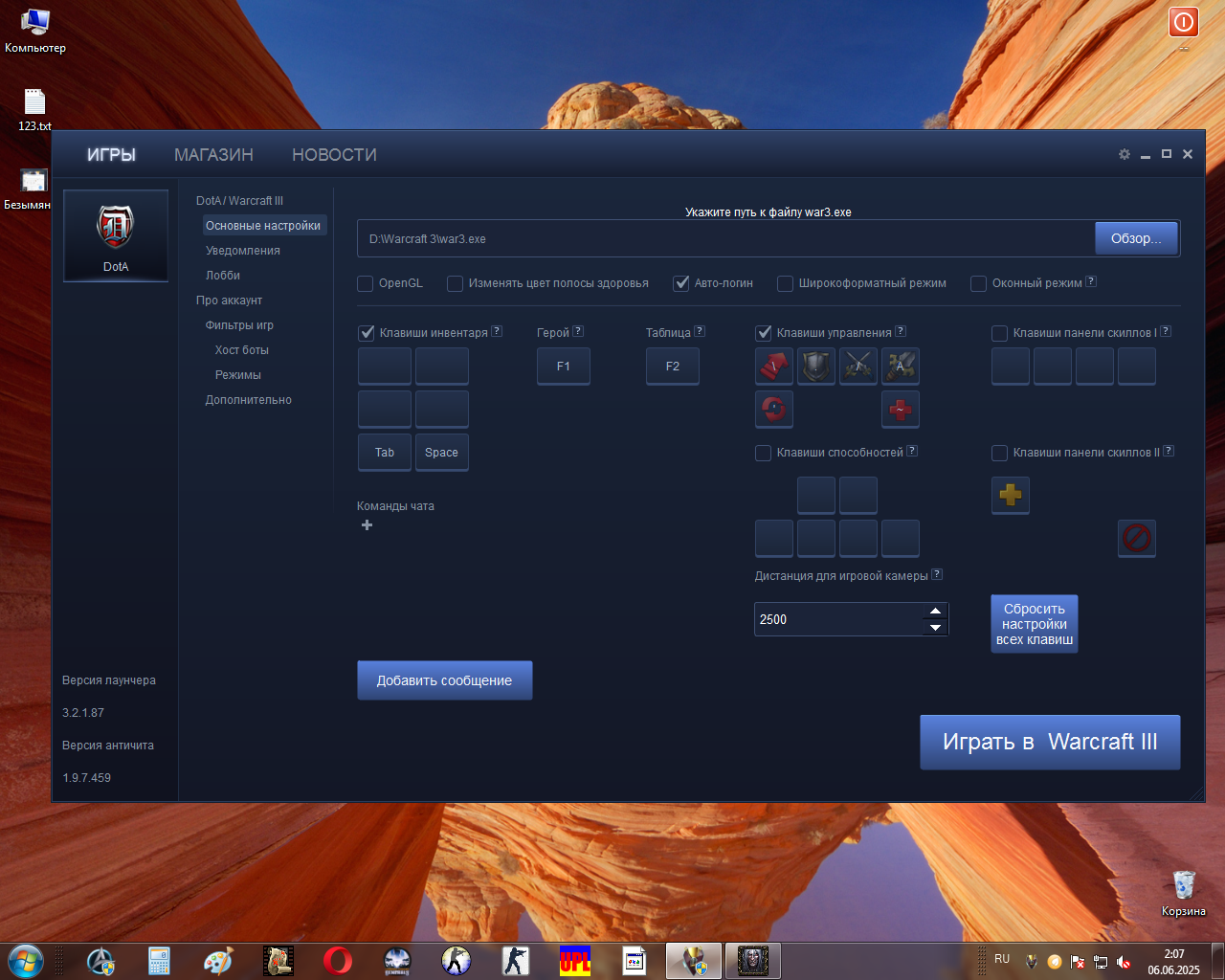Select the sword Attack hotkey icon

pos(901,366)
